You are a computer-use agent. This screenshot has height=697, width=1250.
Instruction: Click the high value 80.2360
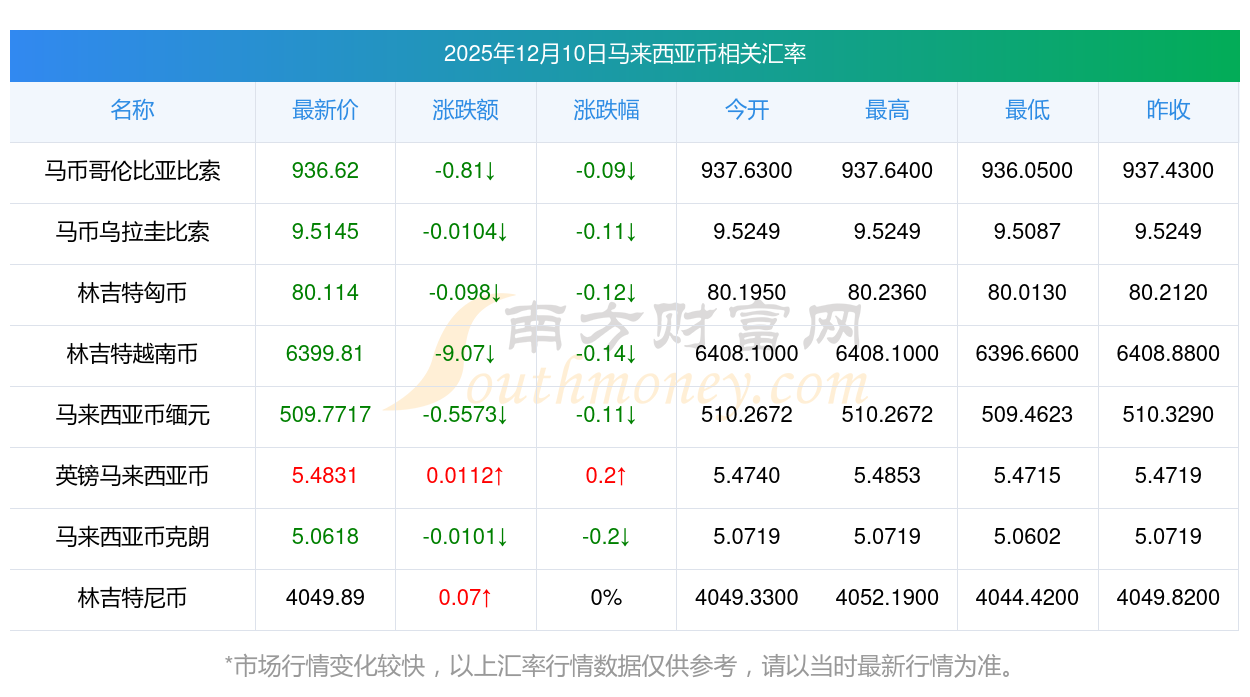887,293
